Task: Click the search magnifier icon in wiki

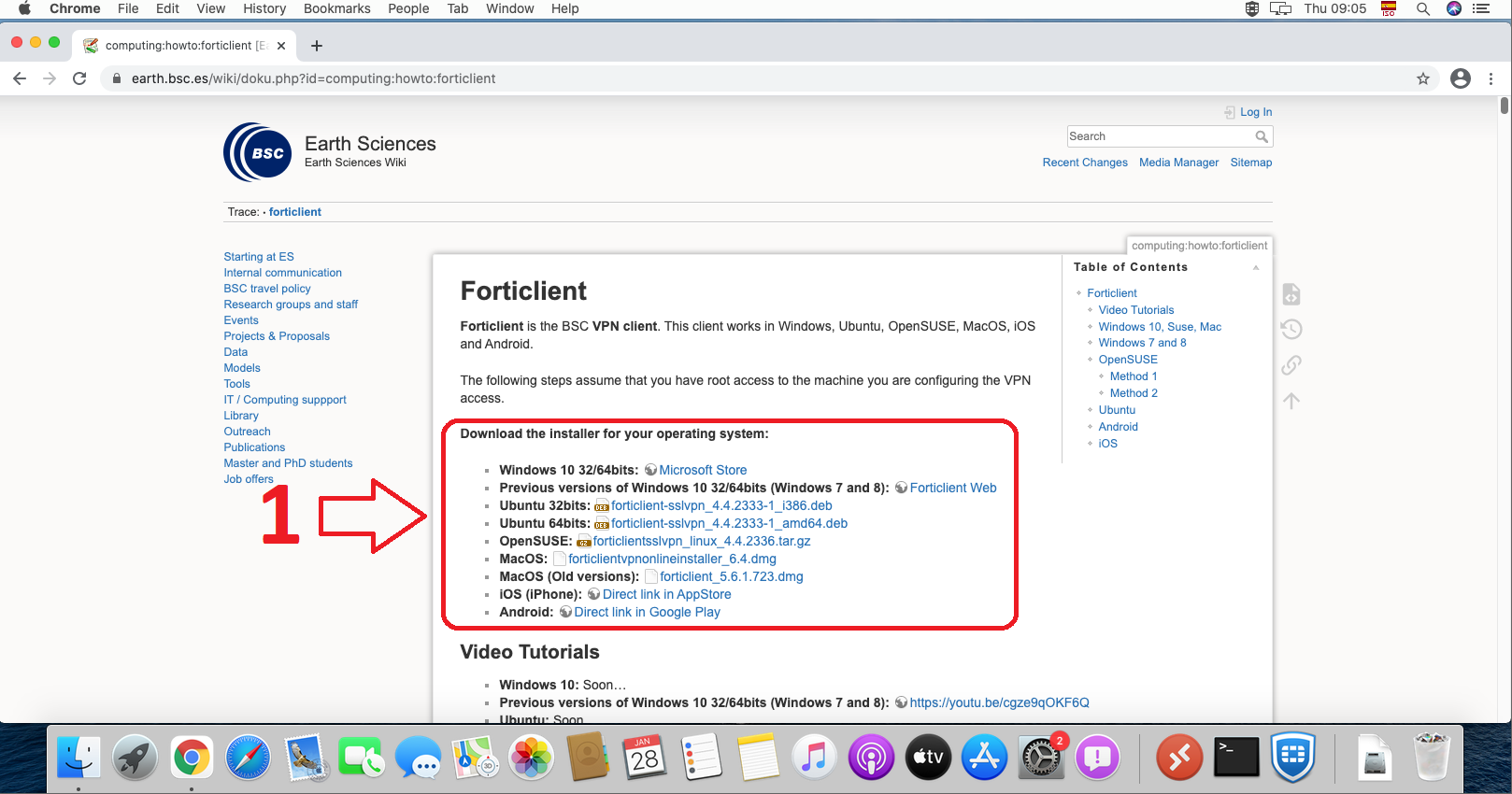Action: [1262, 136]
